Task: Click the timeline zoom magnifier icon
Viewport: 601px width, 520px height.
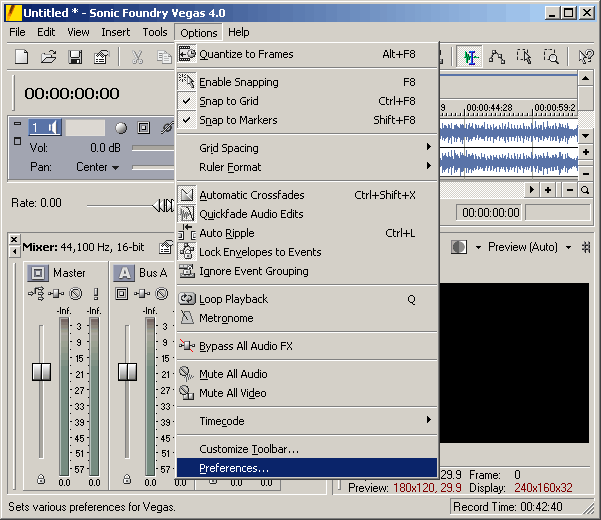Action: 585,190
